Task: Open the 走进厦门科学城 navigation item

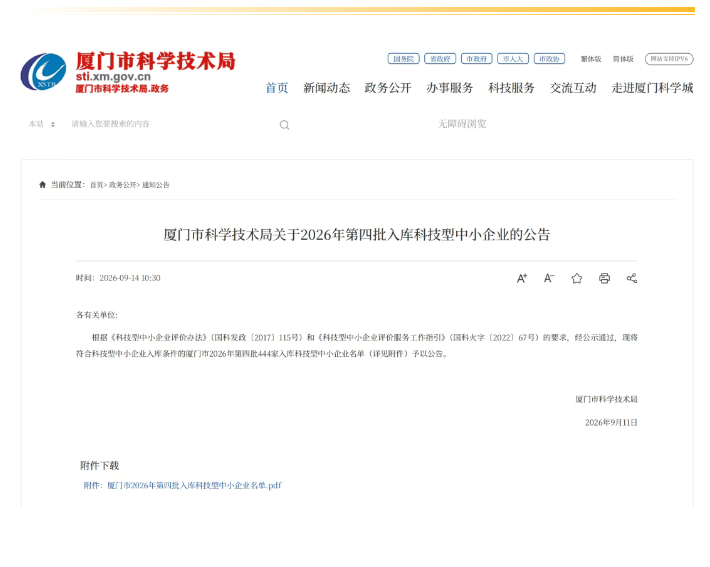Action: (652, 88)
